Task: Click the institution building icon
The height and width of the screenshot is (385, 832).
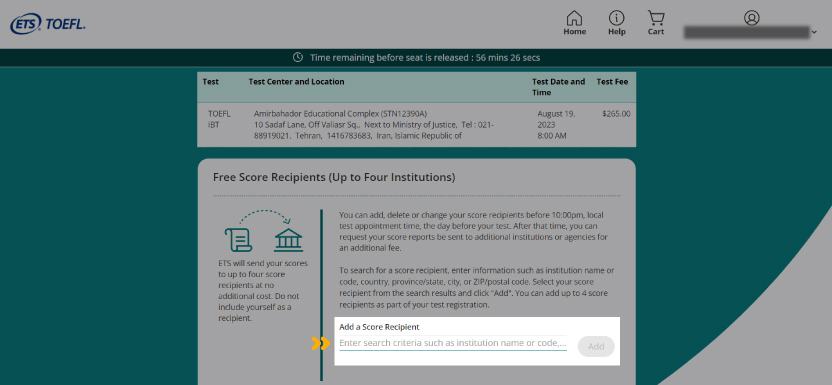Action: [x=289, y=240]
